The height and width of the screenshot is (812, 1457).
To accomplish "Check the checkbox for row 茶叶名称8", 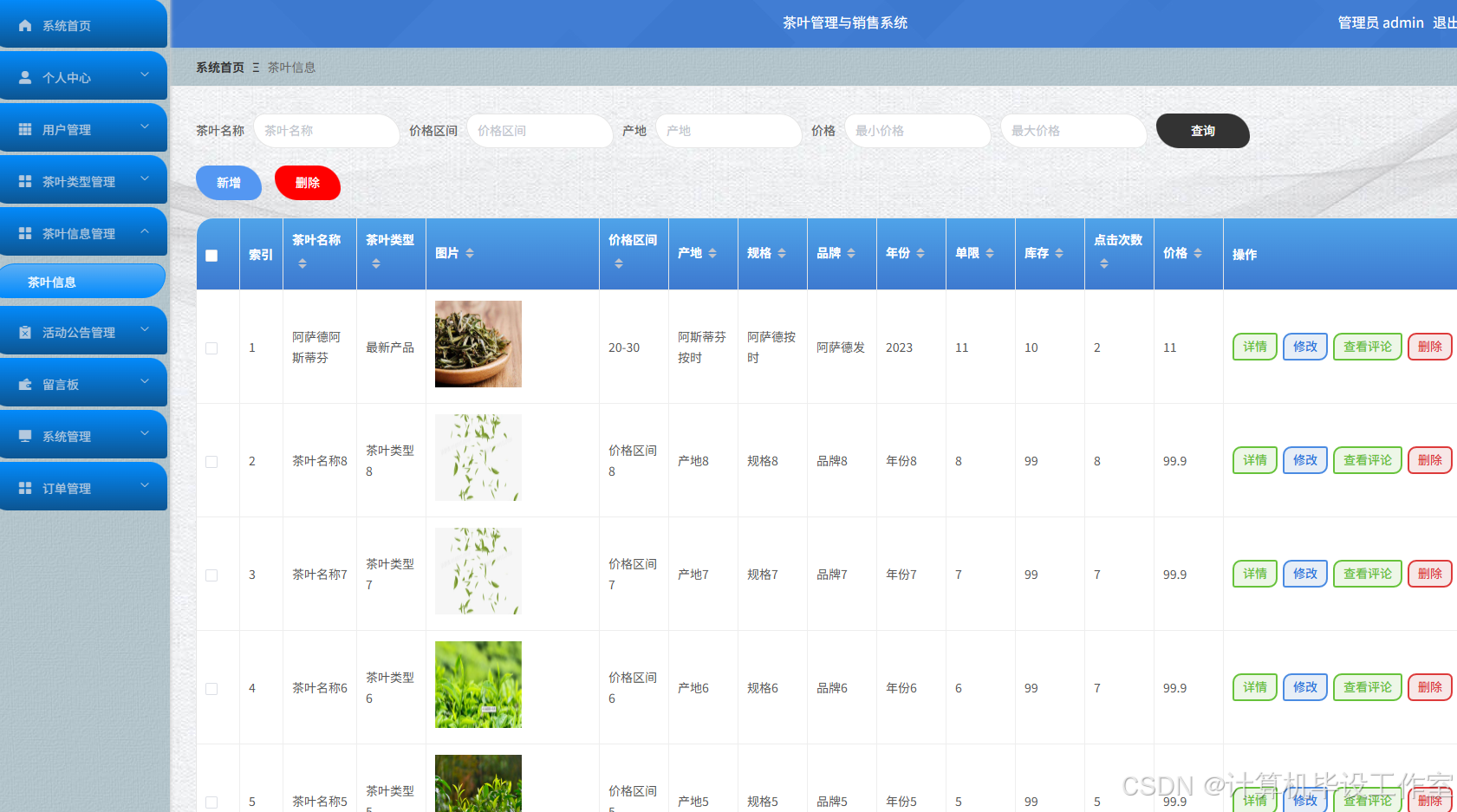I will click(x=211, y=462).
